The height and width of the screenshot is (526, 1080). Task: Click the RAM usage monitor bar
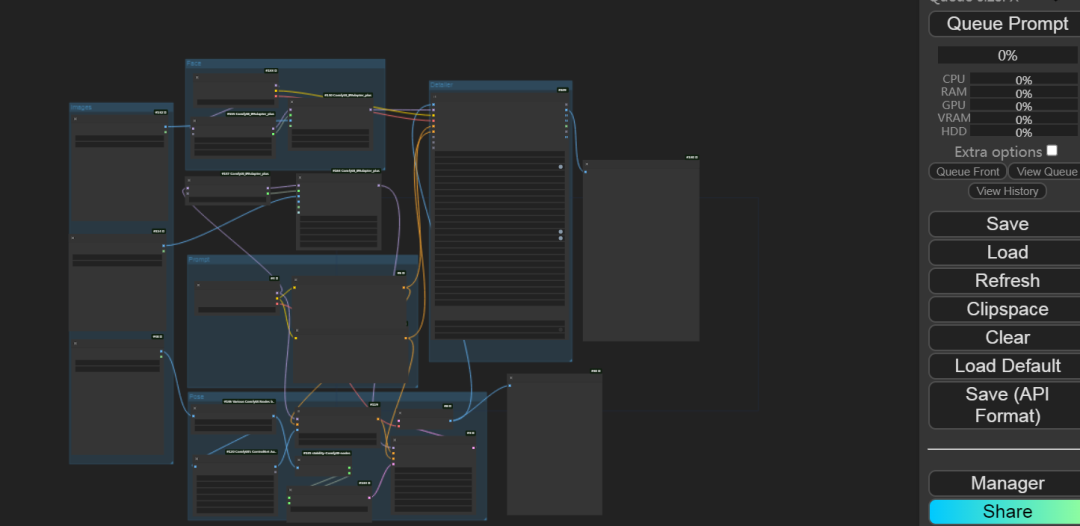click(x=1023, y=92)
